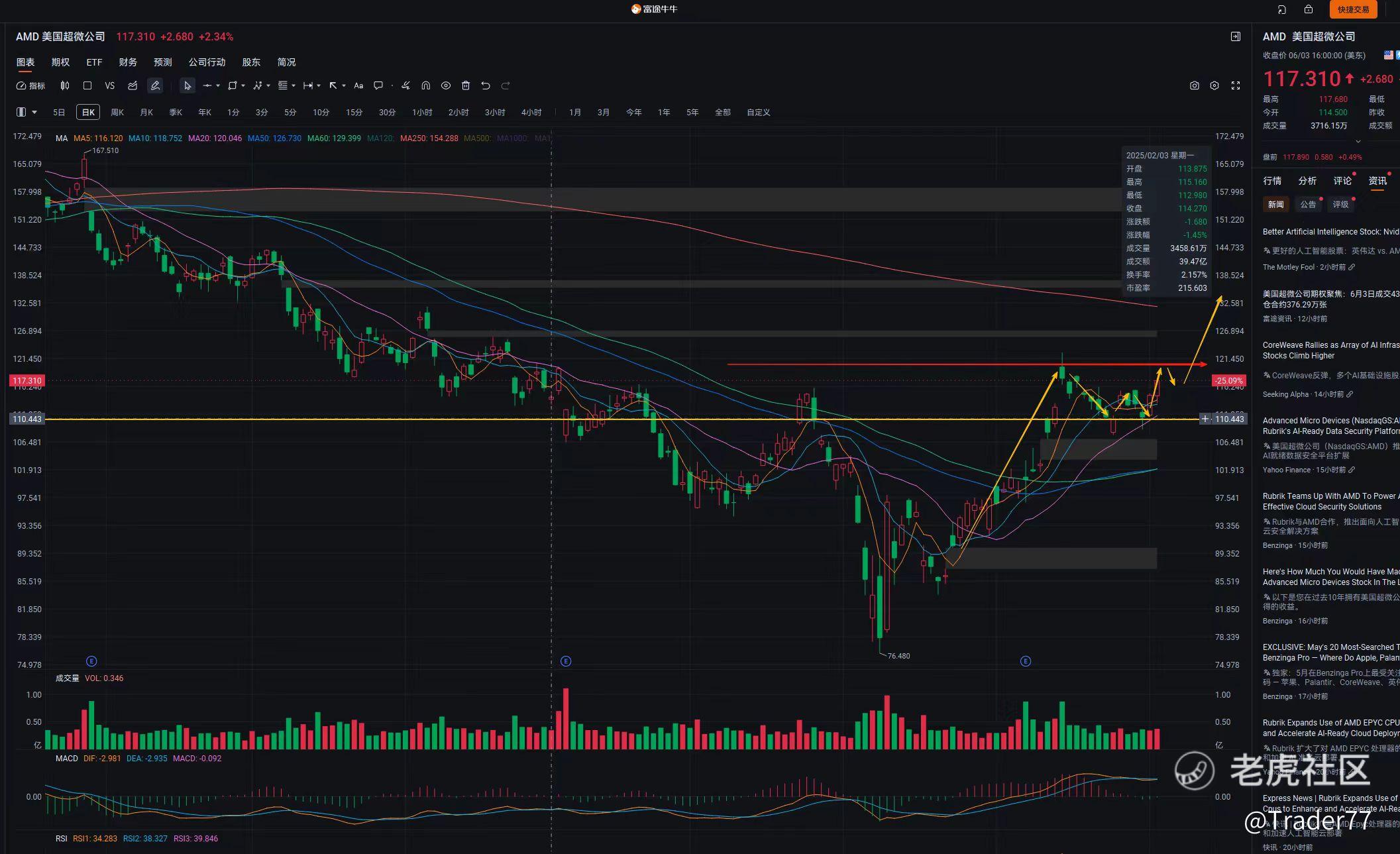The image size is (1400, 854).
Task: Click the first earnings E marker
Action: pyautogui.click(x=91, y=661)
